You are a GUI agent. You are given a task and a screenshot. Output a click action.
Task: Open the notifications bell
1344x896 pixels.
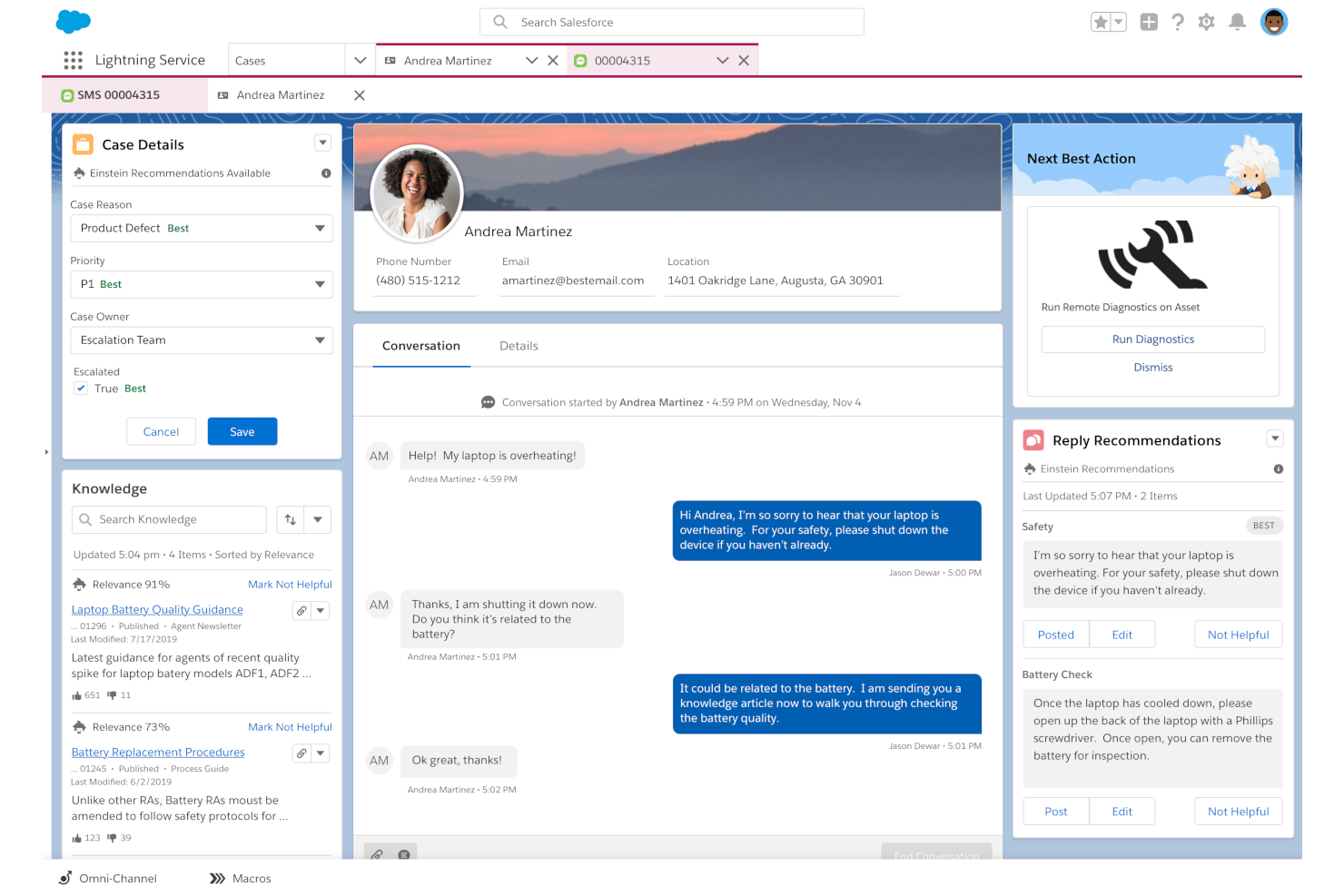(x=1237, y=22)
